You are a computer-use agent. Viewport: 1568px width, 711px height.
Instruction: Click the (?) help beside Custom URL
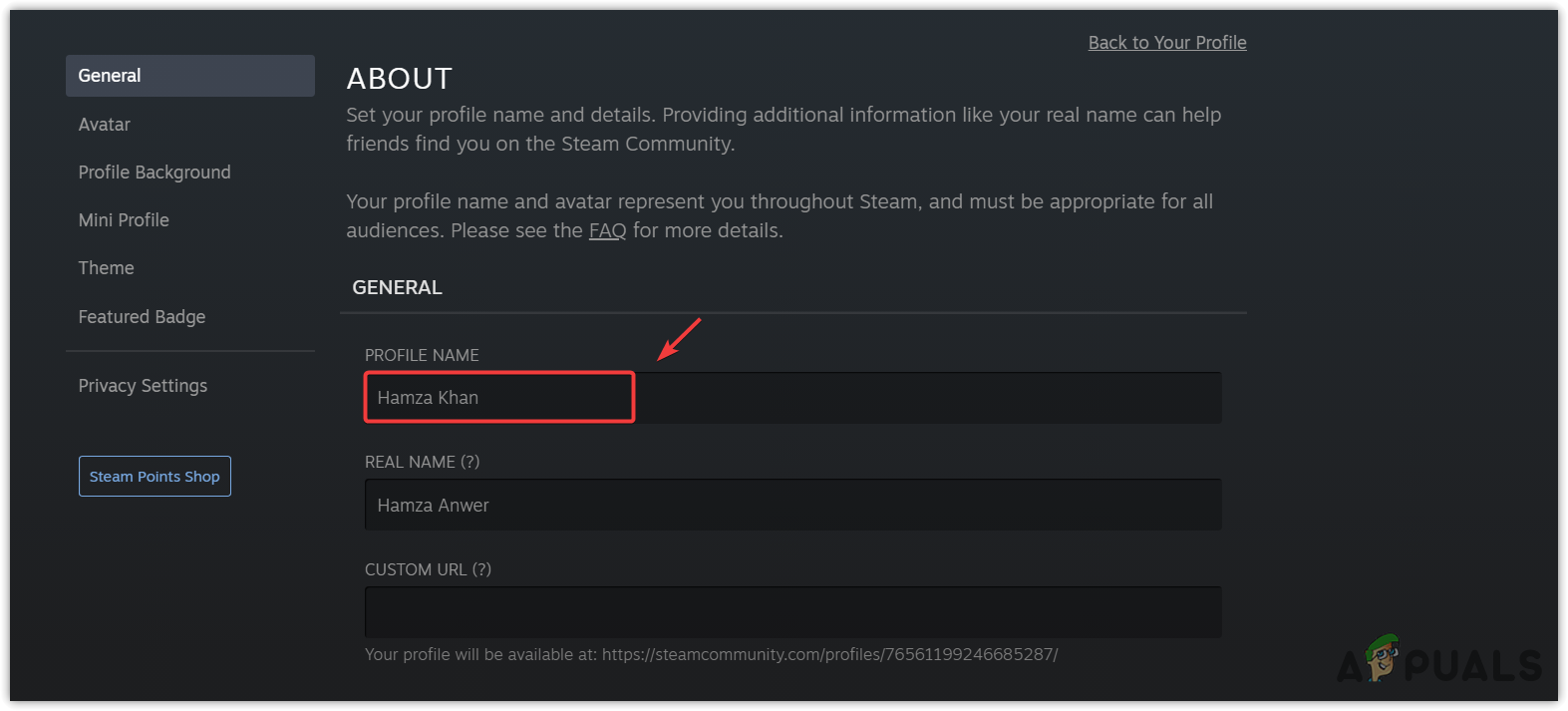point(481,570)
